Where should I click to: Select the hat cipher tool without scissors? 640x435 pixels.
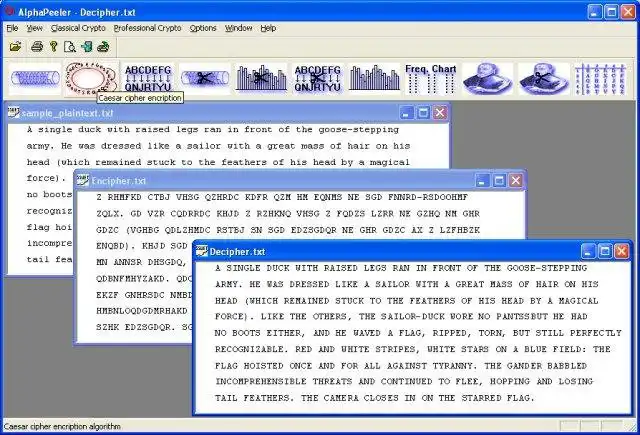coord(487,78)
